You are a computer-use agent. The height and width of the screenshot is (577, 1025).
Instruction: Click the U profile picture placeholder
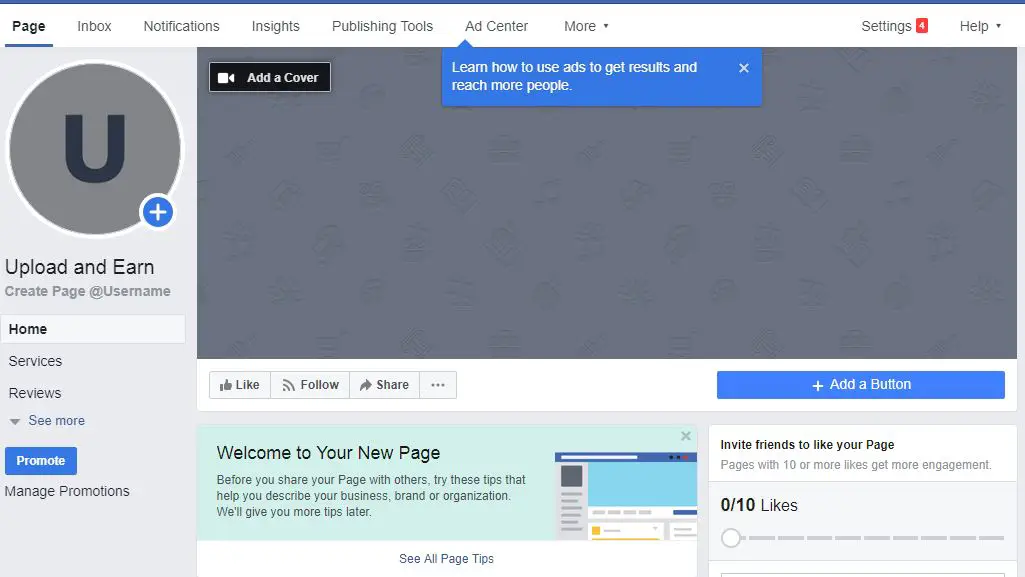click(95, 148)
